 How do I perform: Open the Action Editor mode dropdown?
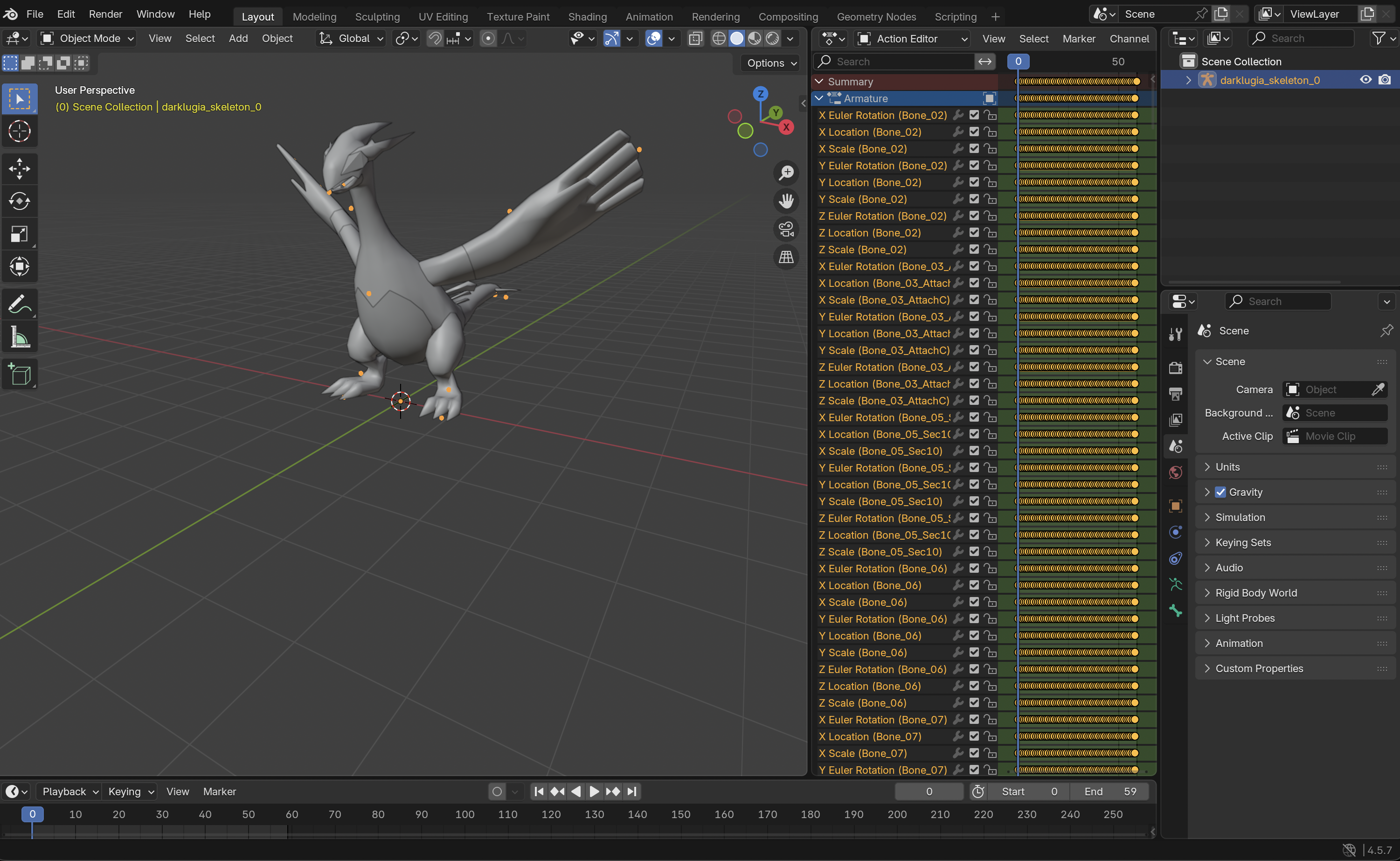912,39
